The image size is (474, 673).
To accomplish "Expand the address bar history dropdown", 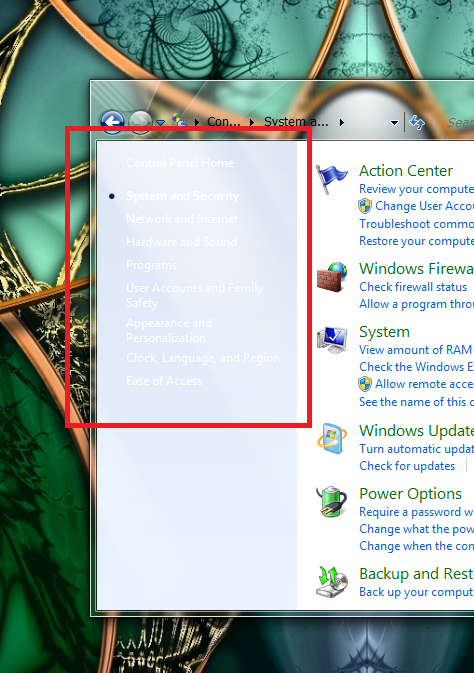I will pyautogui.click(x=394, y=123).
